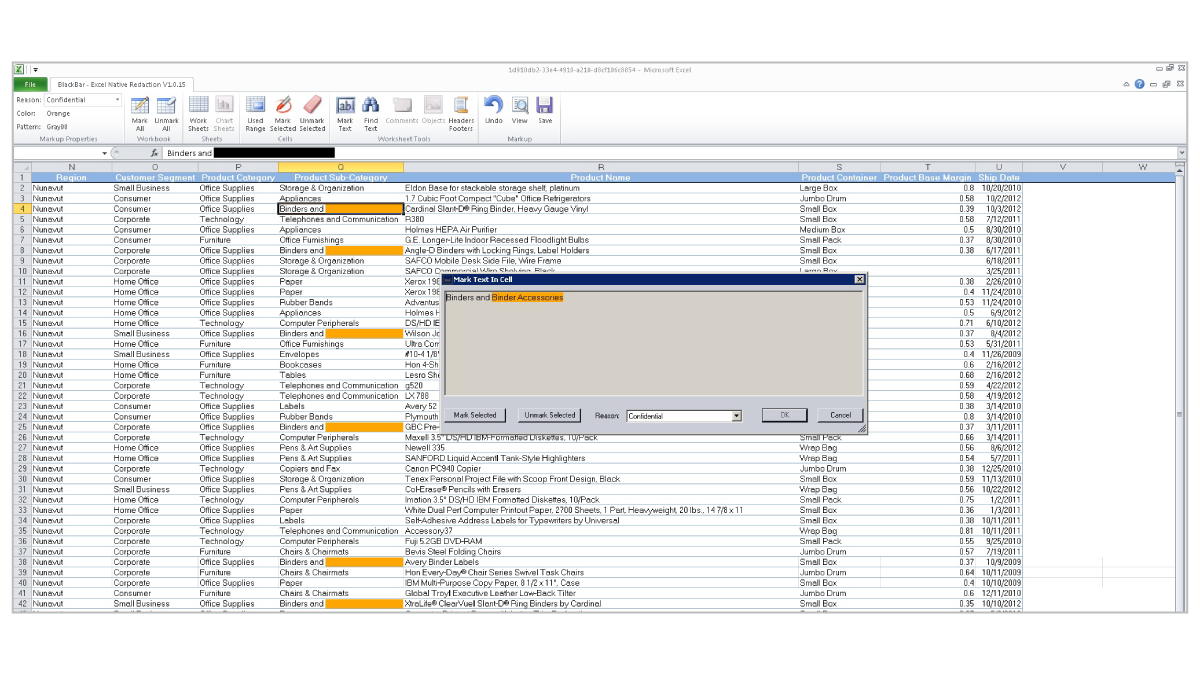Click the View markup icon
This screenshot has height=675, width=1200.
point(520,110)
